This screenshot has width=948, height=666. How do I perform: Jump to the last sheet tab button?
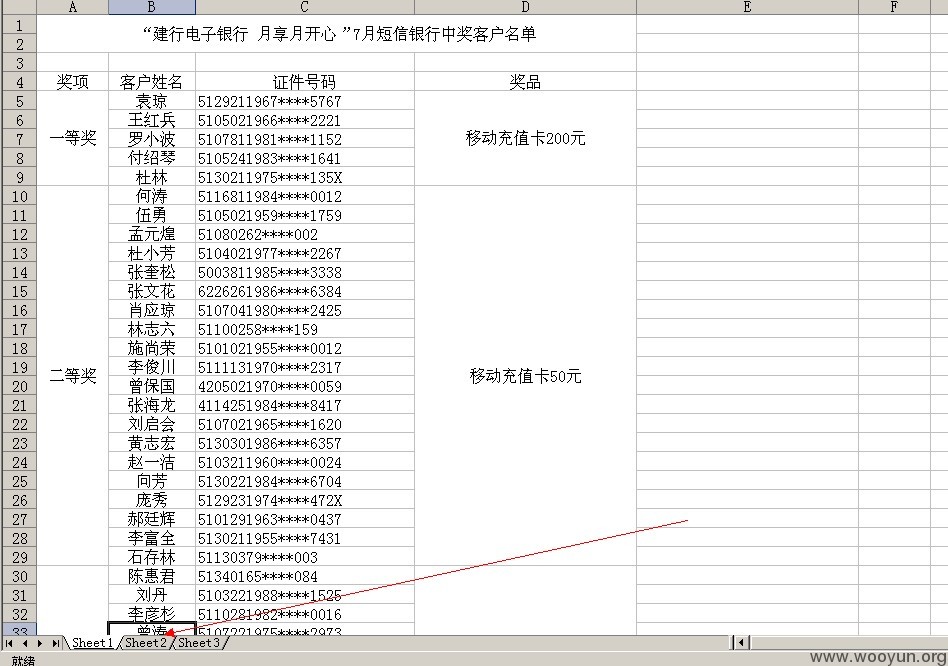55,643
